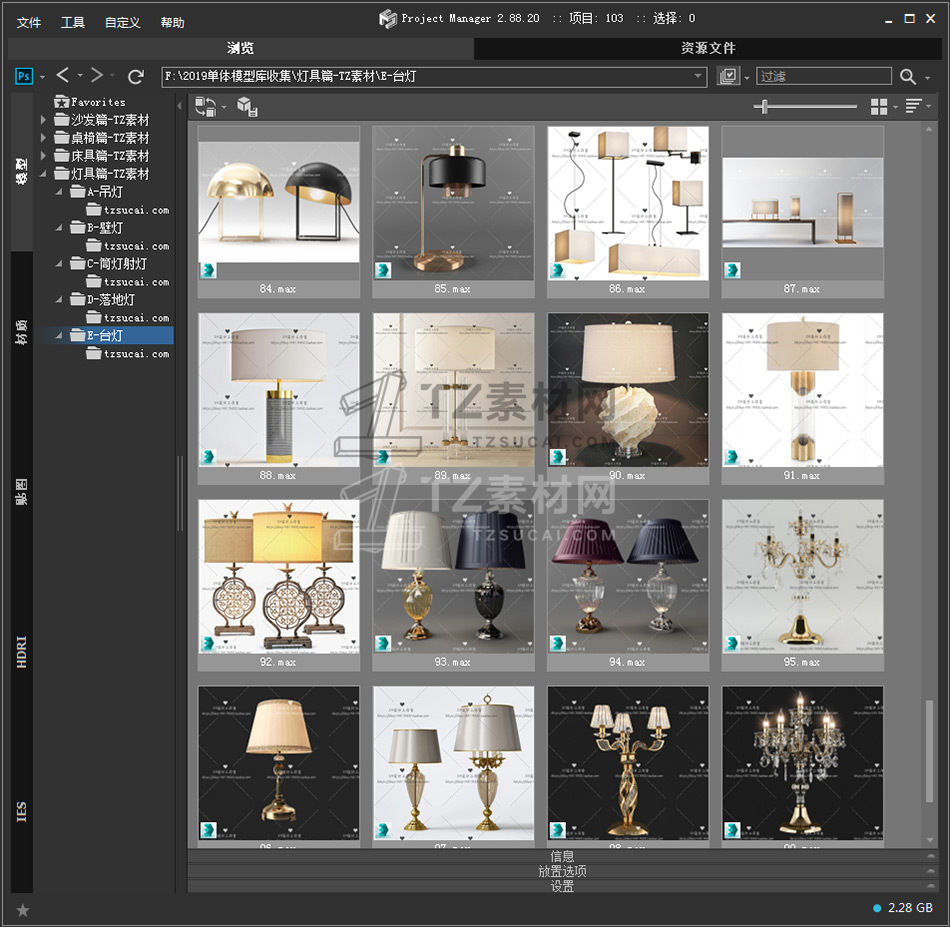Screen dimensions: 950x927
Task: Collapse the 灯具篇-TZ素材 tree node
Action: [43, 174]
